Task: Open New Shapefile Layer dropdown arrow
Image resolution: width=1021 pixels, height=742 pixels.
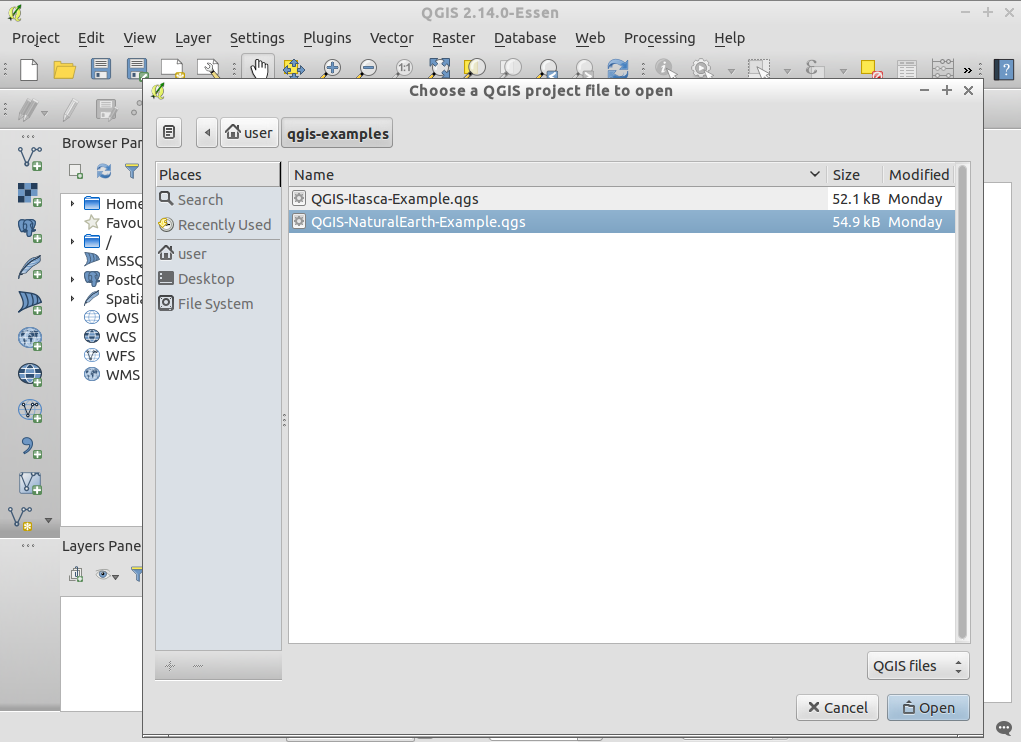Action: (x=48, y=521)
